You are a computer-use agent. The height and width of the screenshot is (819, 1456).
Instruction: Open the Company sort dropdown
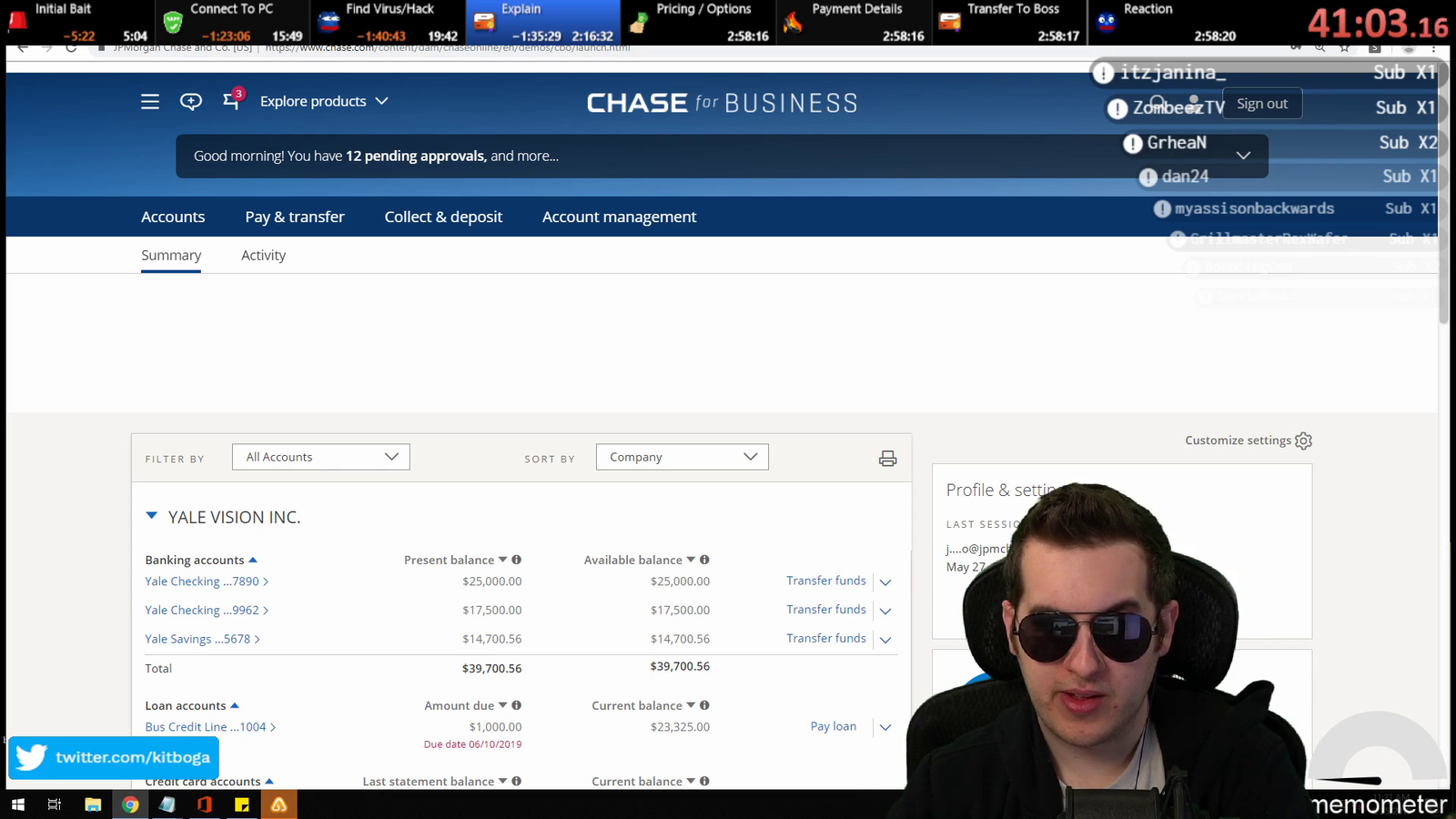(x=682, y=457)
